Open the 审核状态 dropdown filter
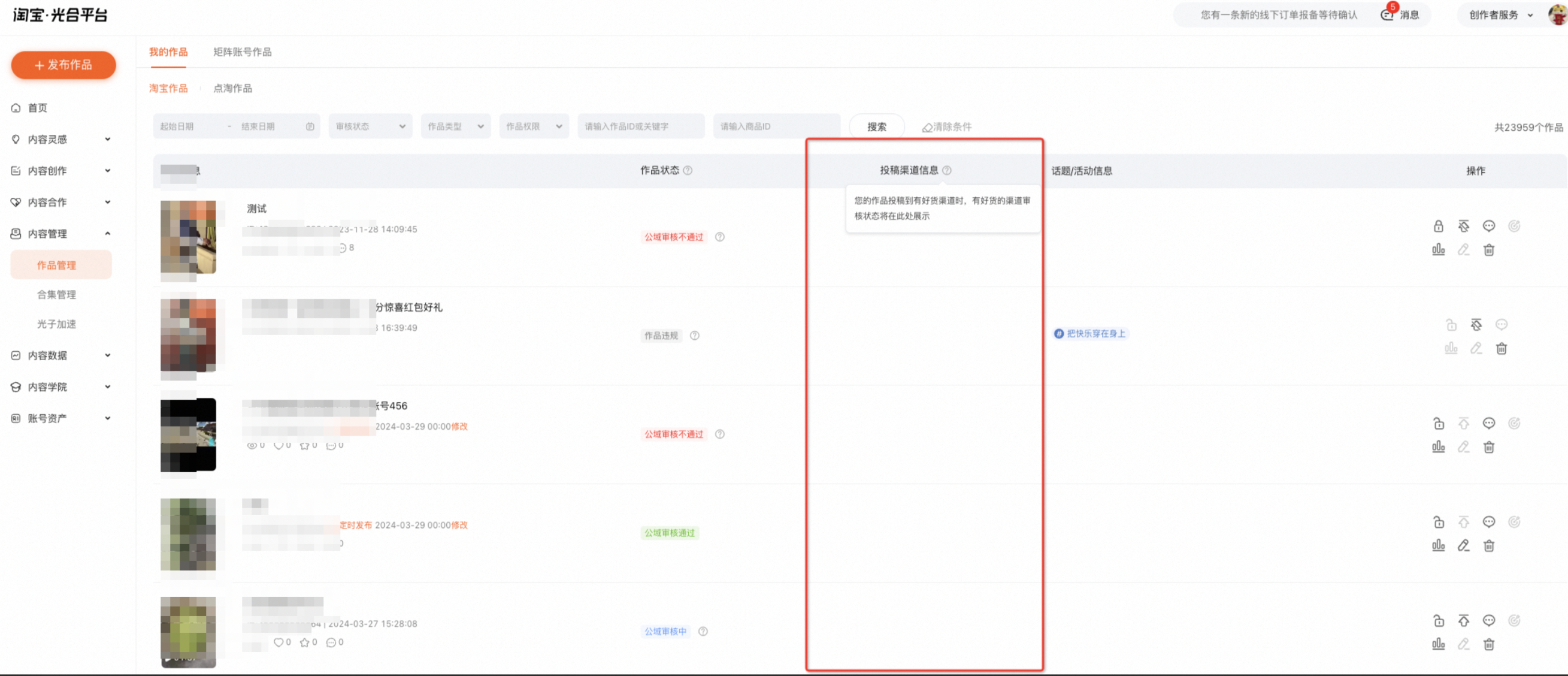Image resolution: width=1568 pixels, height=676 pixels. tap(370, 126)
